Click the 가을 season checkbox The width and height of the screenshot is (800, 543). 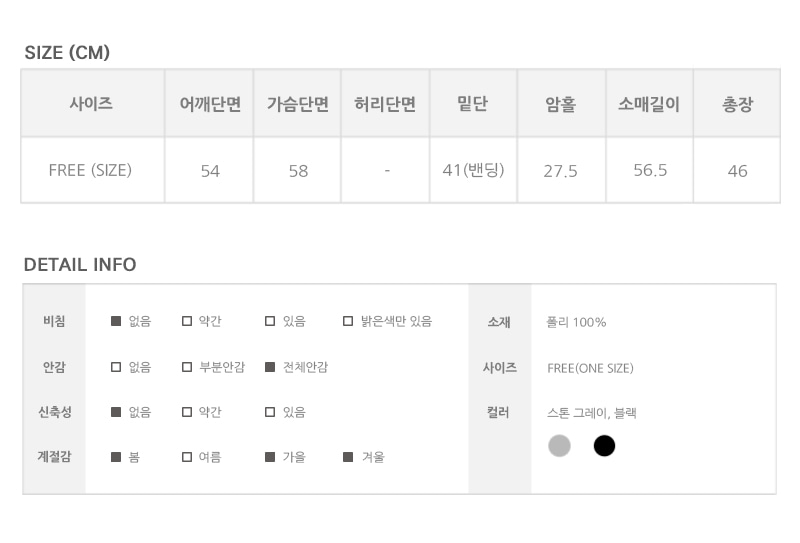point(270,457)
